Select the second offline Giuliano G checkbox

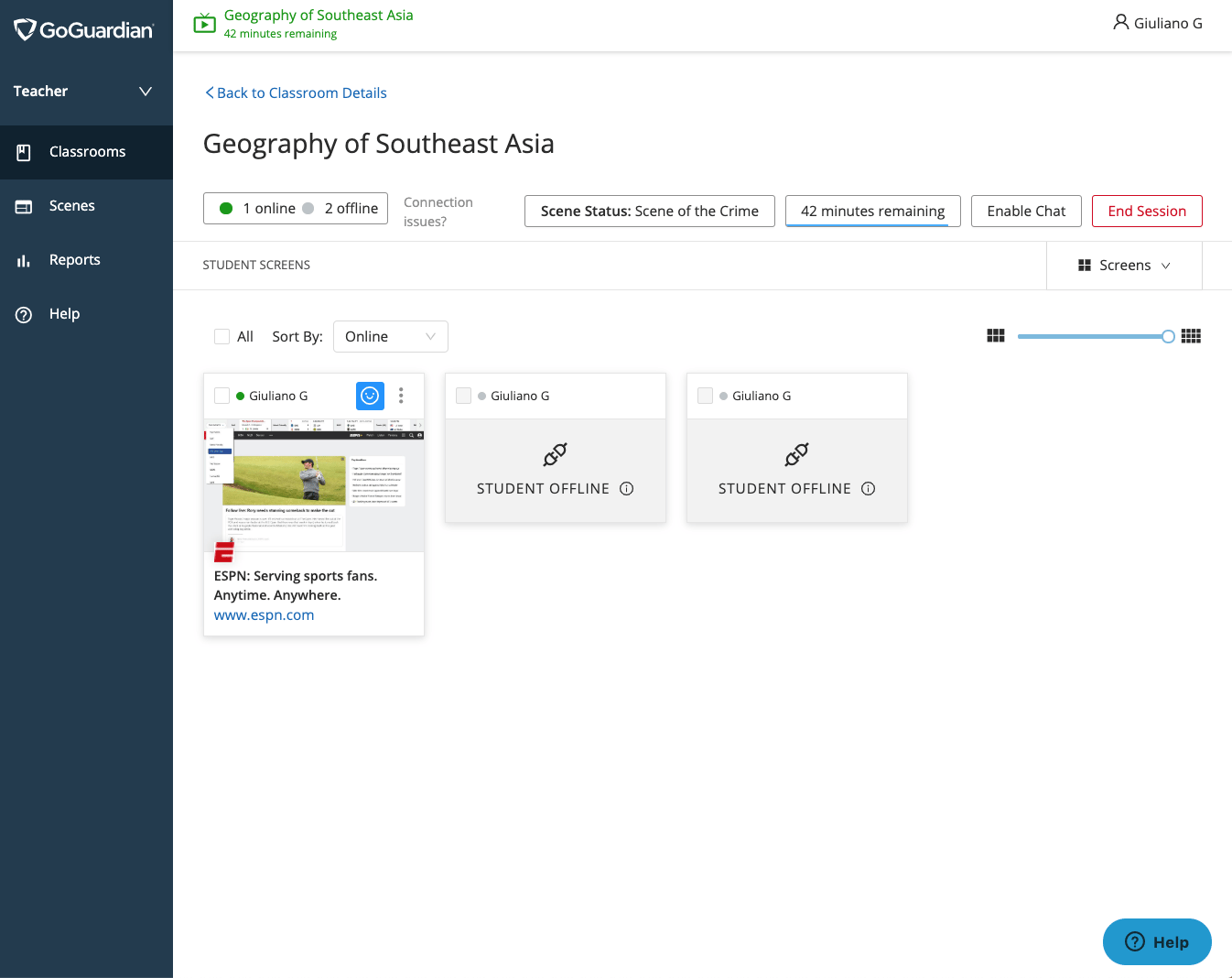(705, 396)
